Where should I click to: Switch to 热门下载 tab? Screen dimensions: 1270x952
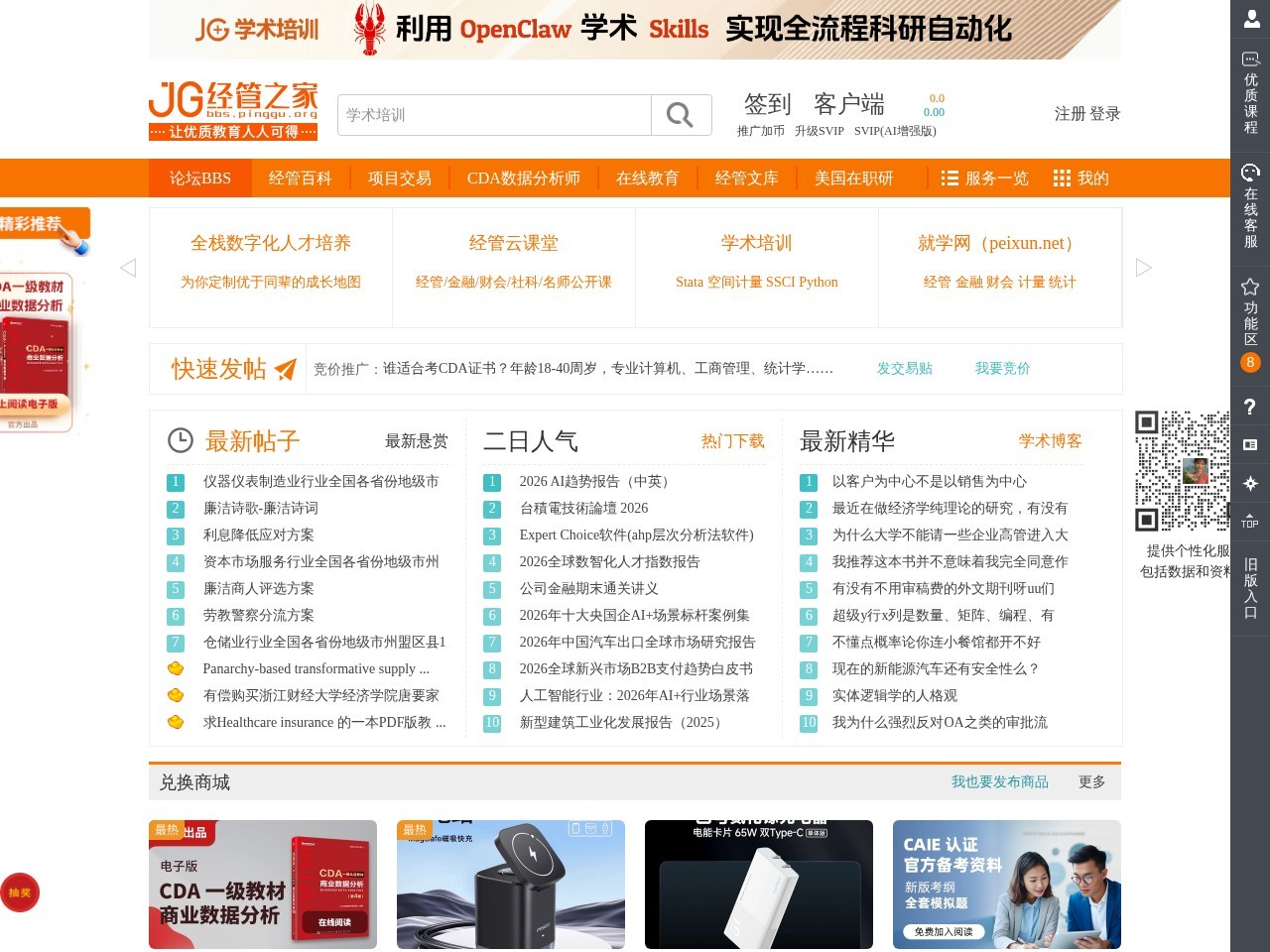[x=732, y=441]
